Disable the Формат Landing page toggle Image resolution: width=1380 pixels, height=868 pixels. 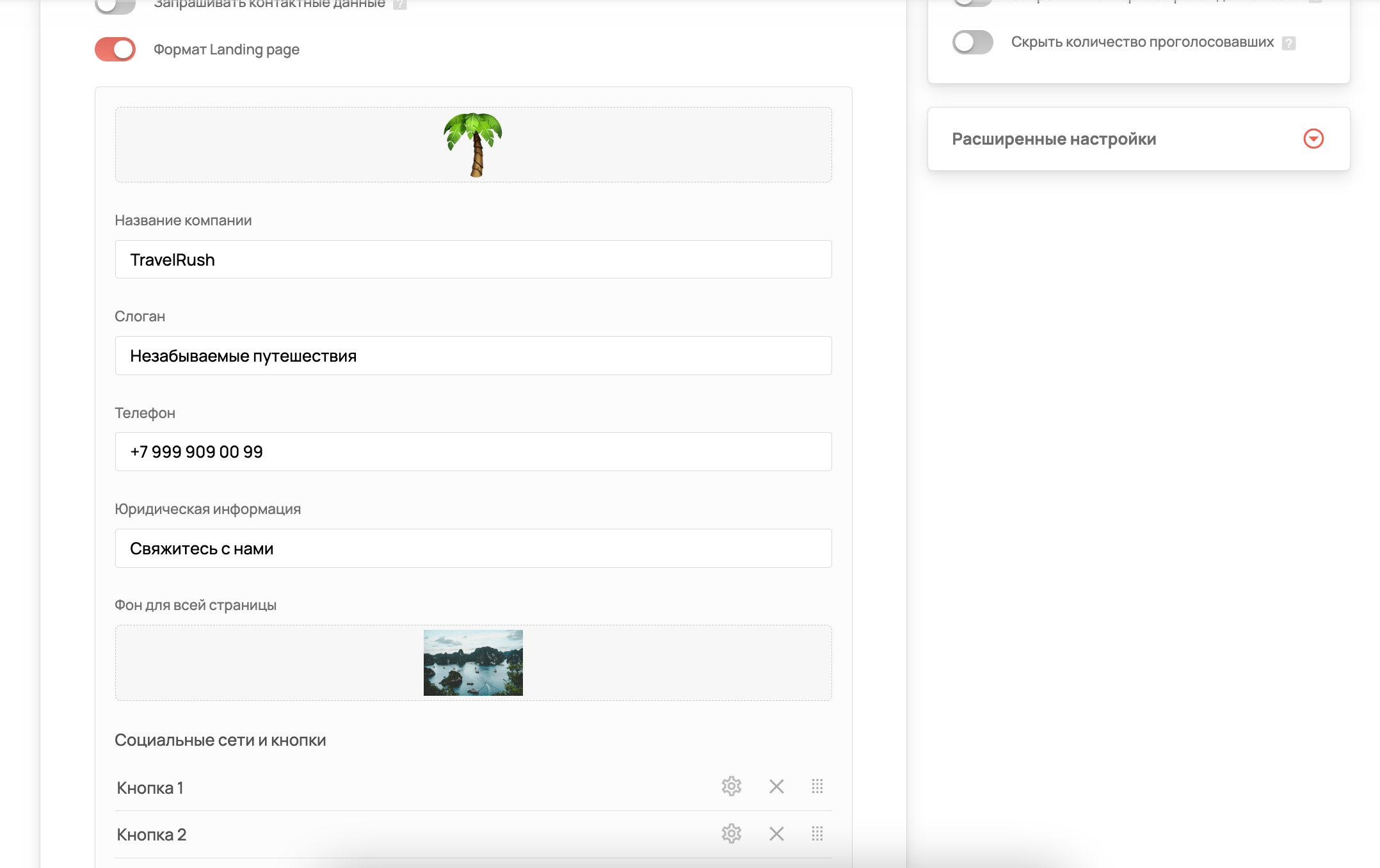[115, 49]
